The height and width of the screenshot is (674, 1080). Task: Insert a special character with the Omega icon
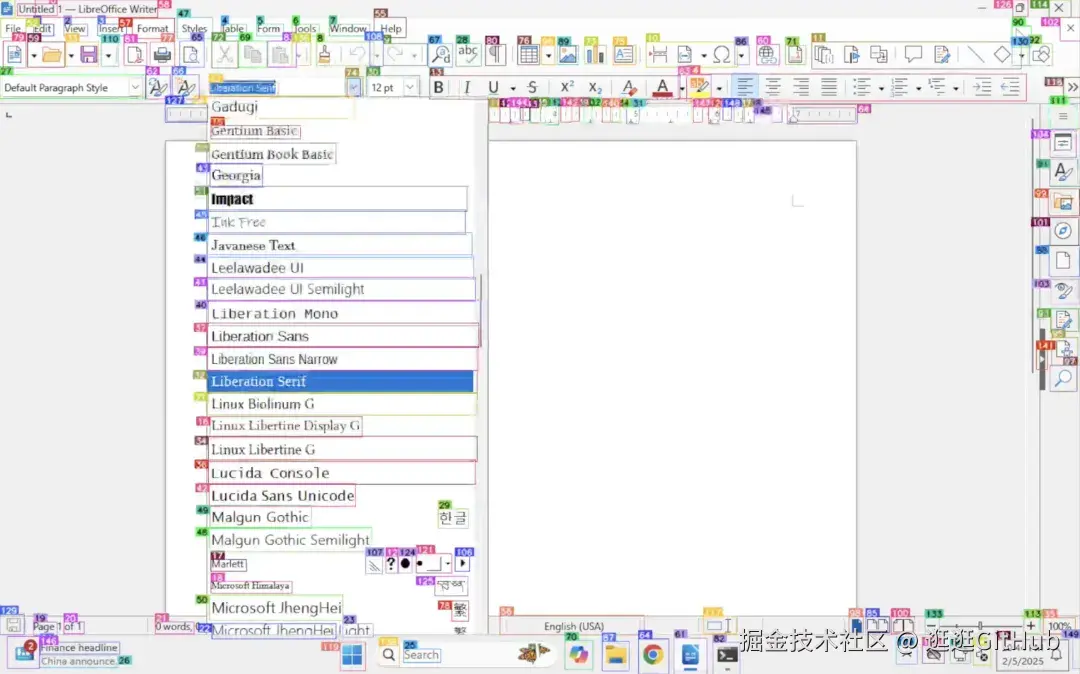721,54
